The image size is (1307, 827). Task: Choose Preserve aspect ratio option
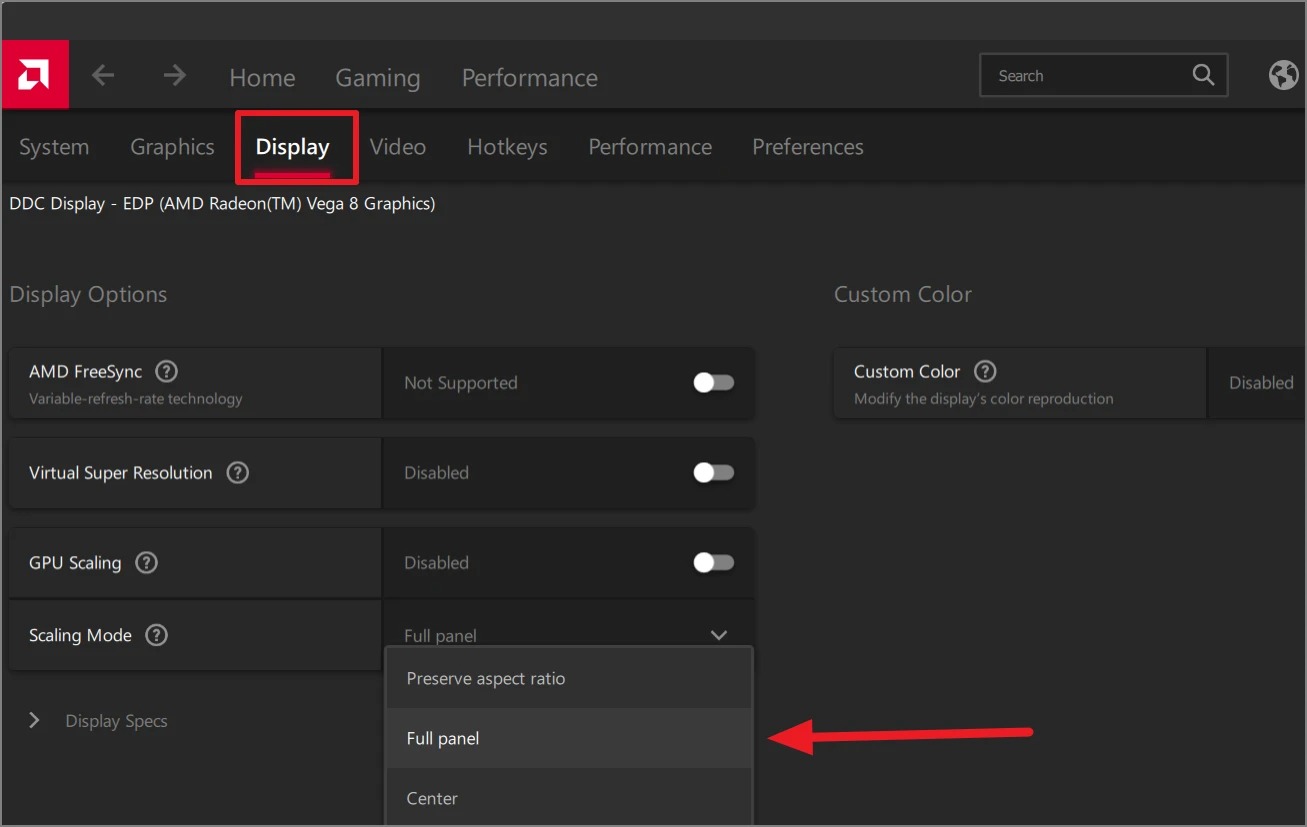point(568,678)
